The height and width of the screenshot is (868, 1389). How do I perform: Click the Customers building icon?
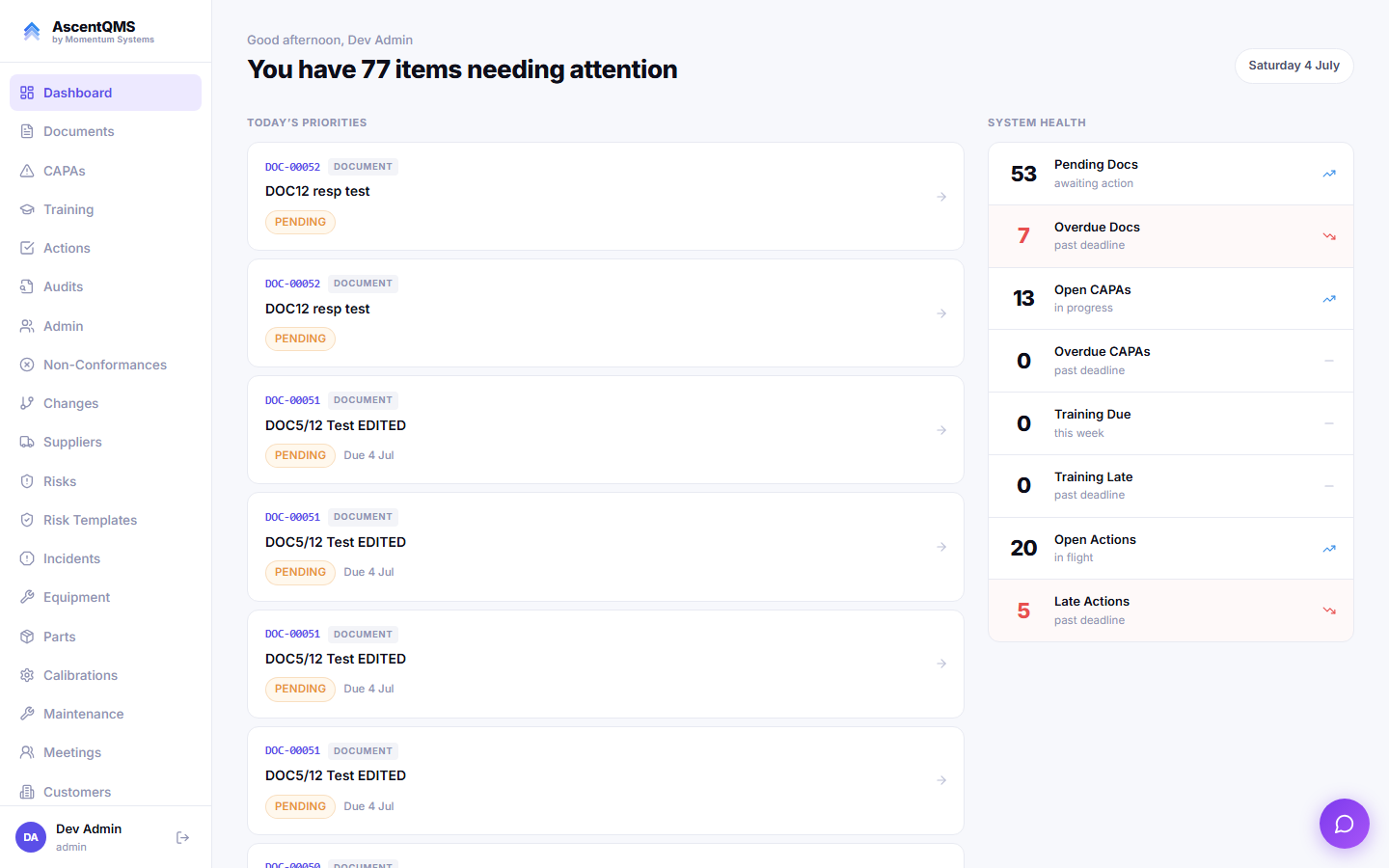pyautogui.click(x=27, y=792)
